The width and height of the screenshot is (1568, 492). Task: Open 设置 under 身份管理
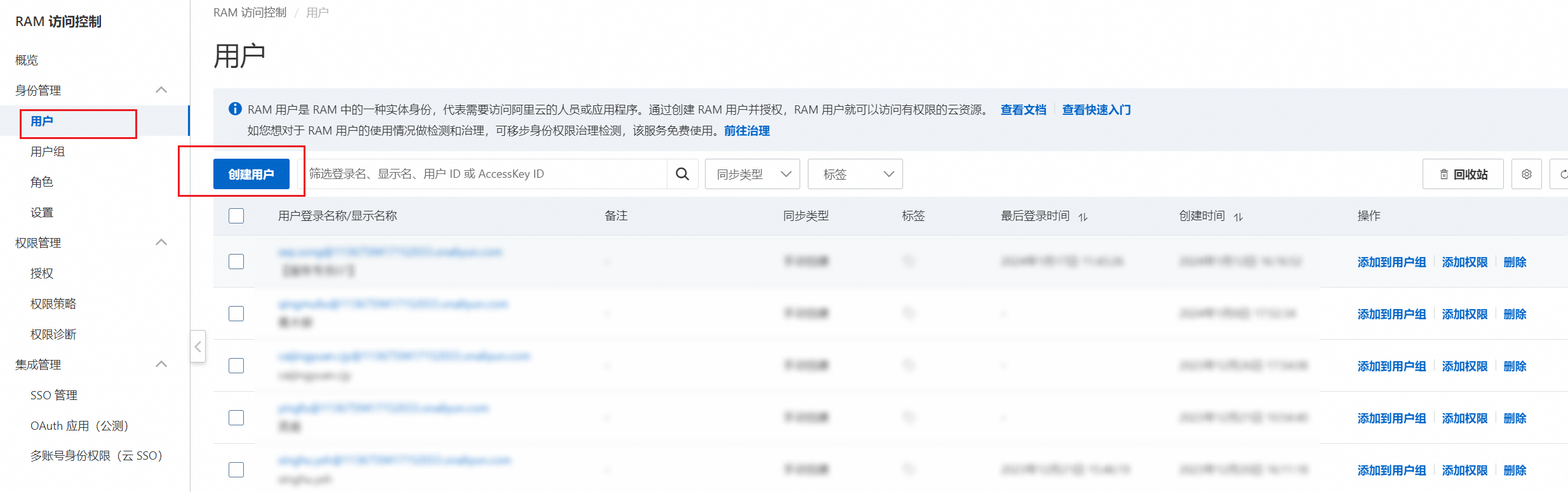(x=42, y=213)
